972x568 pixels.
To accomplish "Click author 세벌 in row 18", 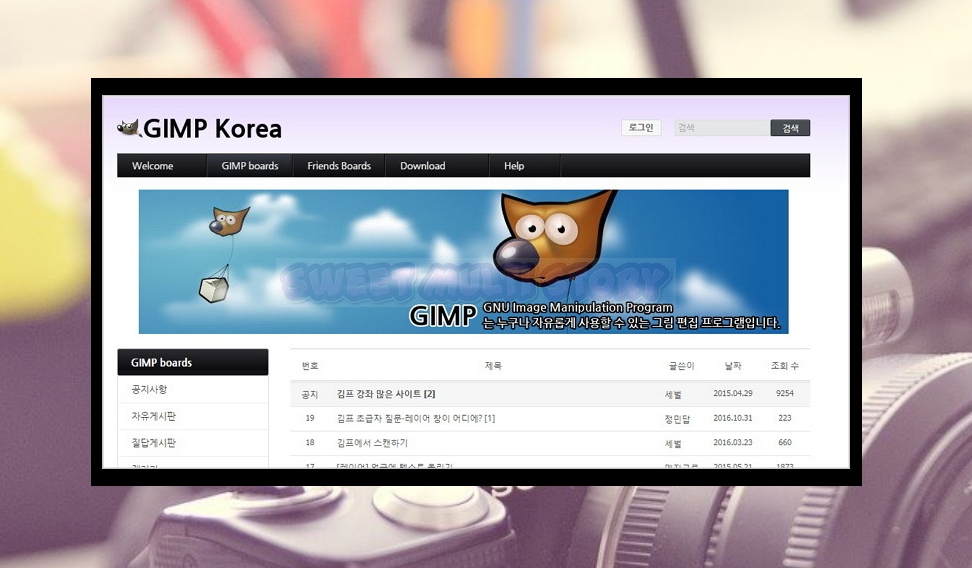I will click(x=673, y=443).
